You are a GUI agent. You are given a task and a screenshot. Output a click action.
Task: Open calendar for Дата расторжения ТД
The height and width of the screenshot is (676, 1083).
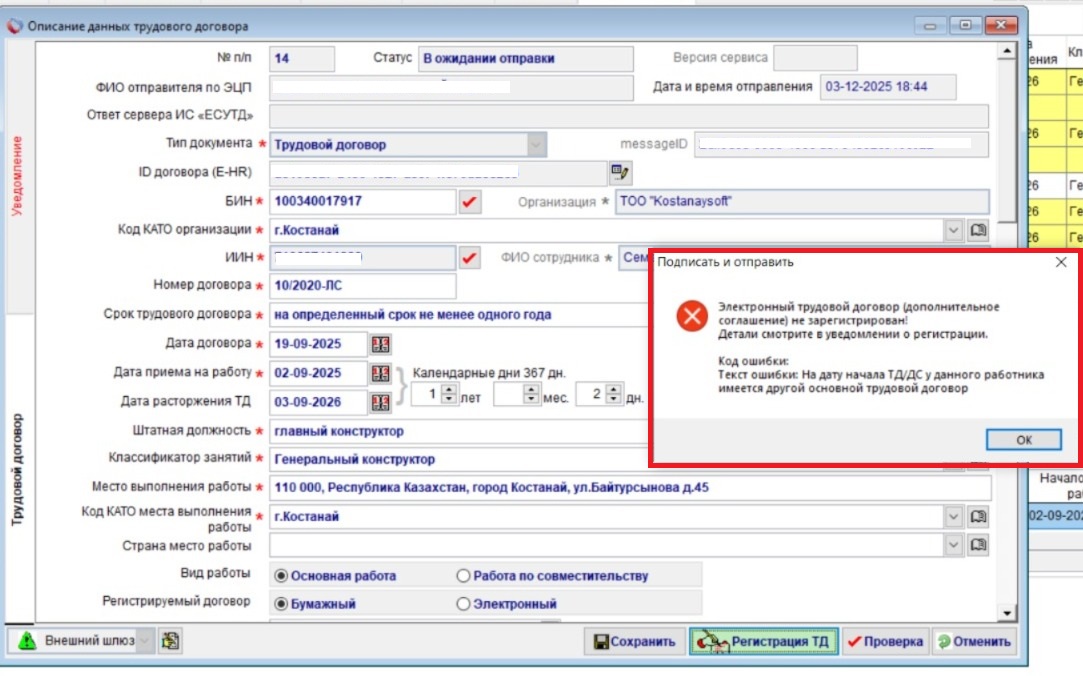[x=381, y=402]
